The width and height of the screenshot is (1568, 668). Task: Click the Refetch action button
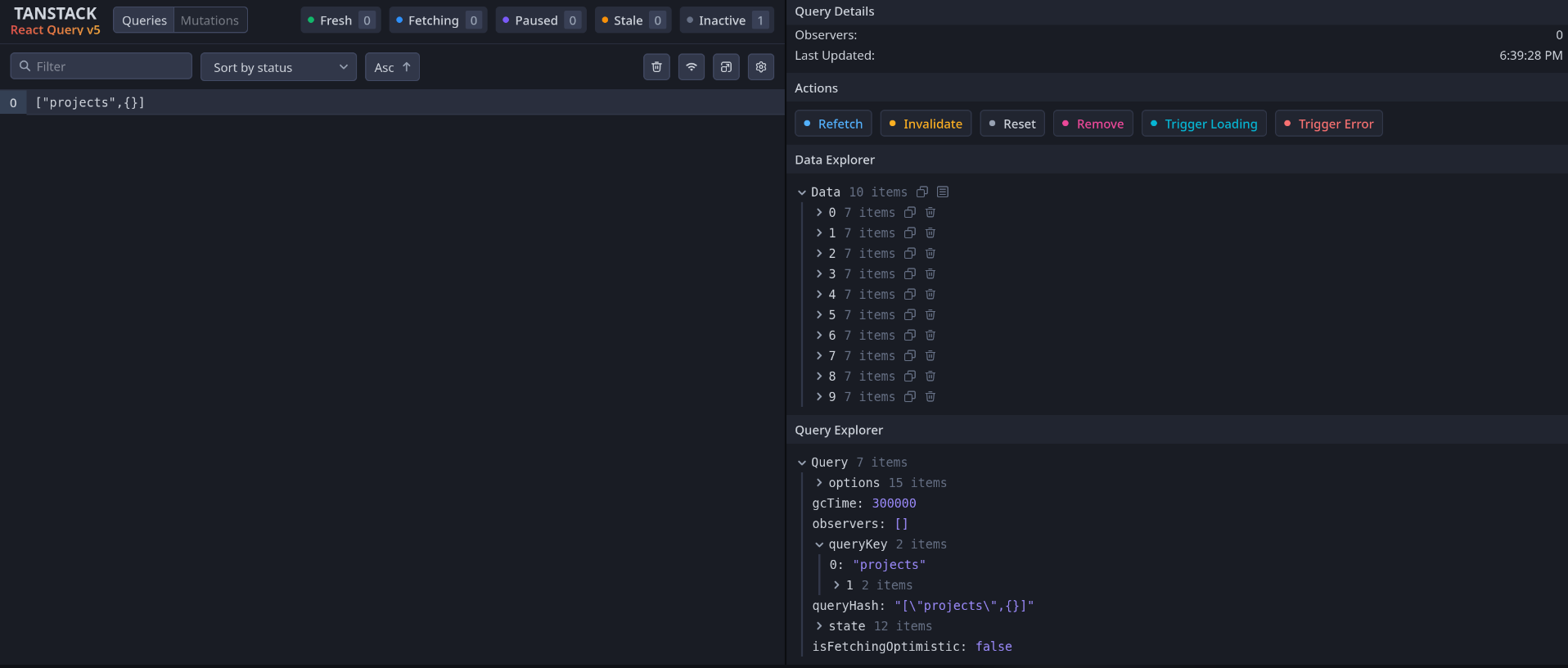point(833,124)
